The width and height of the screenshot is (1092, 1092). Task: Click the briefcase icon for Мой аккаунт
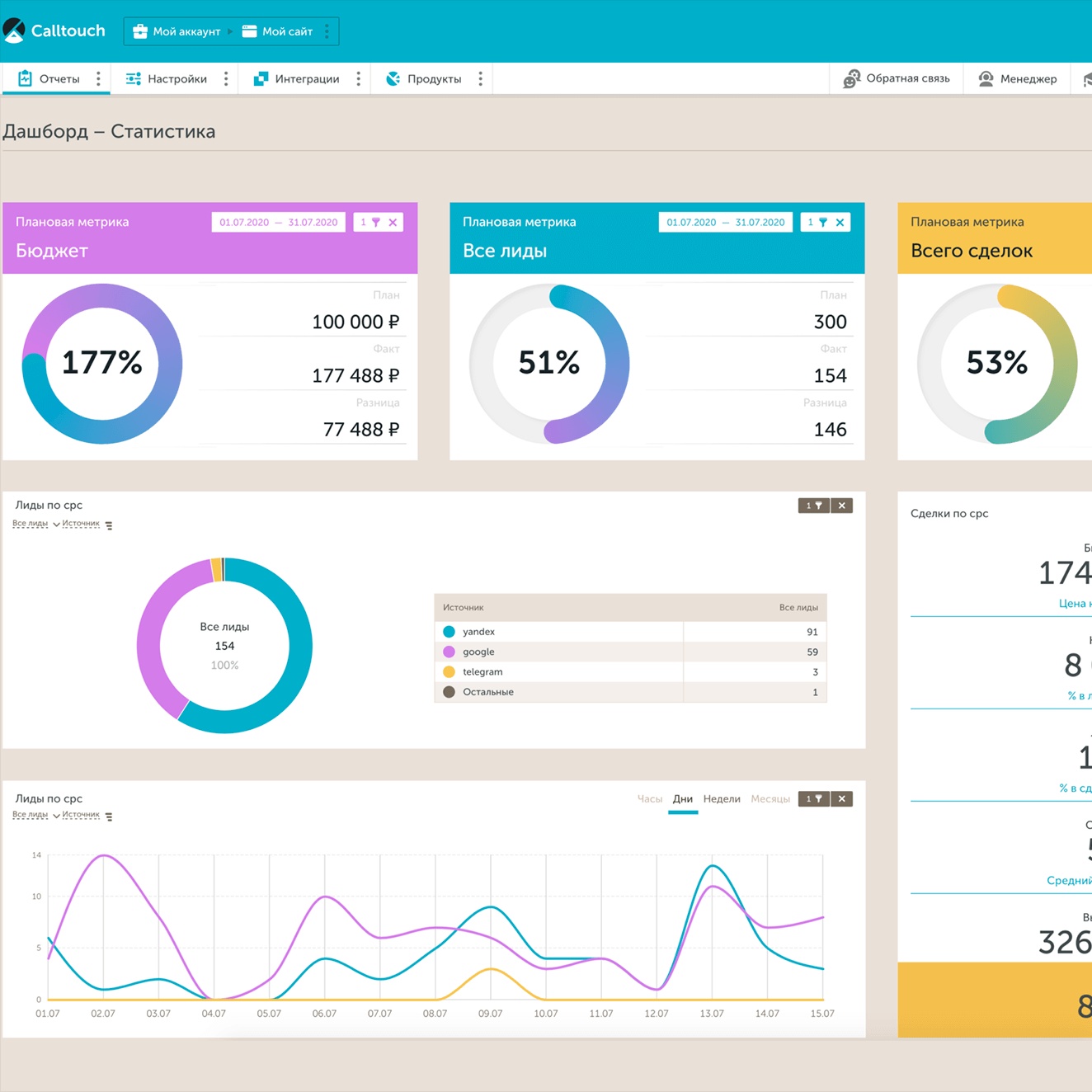point(140,31)
